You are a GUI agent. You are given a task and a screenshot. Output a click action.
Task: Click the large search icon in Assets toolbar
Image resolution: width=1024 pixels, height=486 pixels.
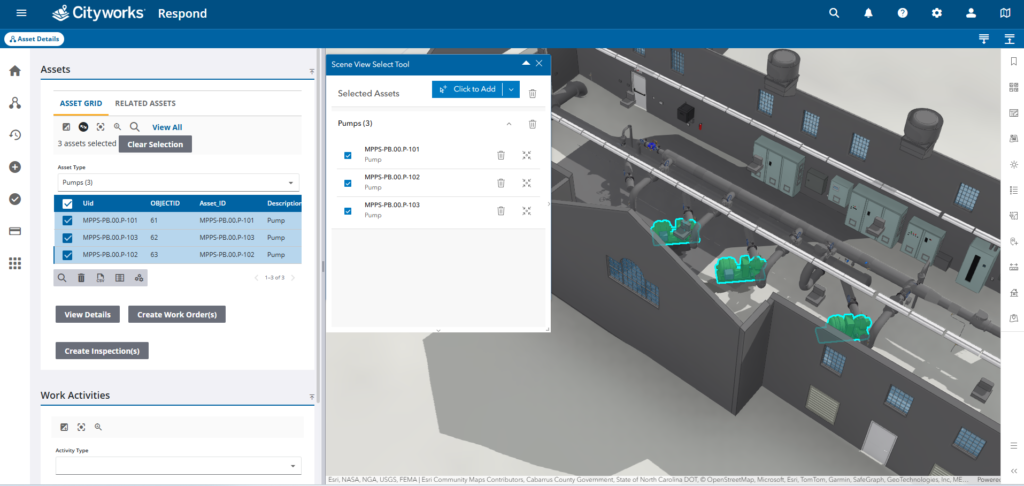(135, 127)
